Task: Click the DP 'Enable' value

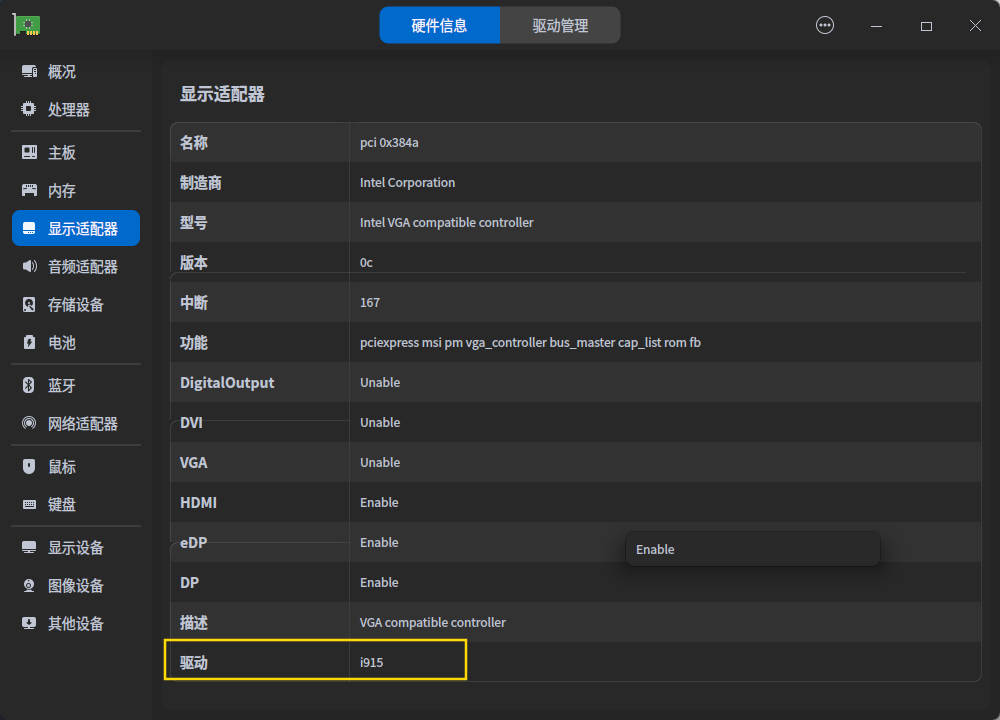Action: pyautogui.click(x=379, y=582)
